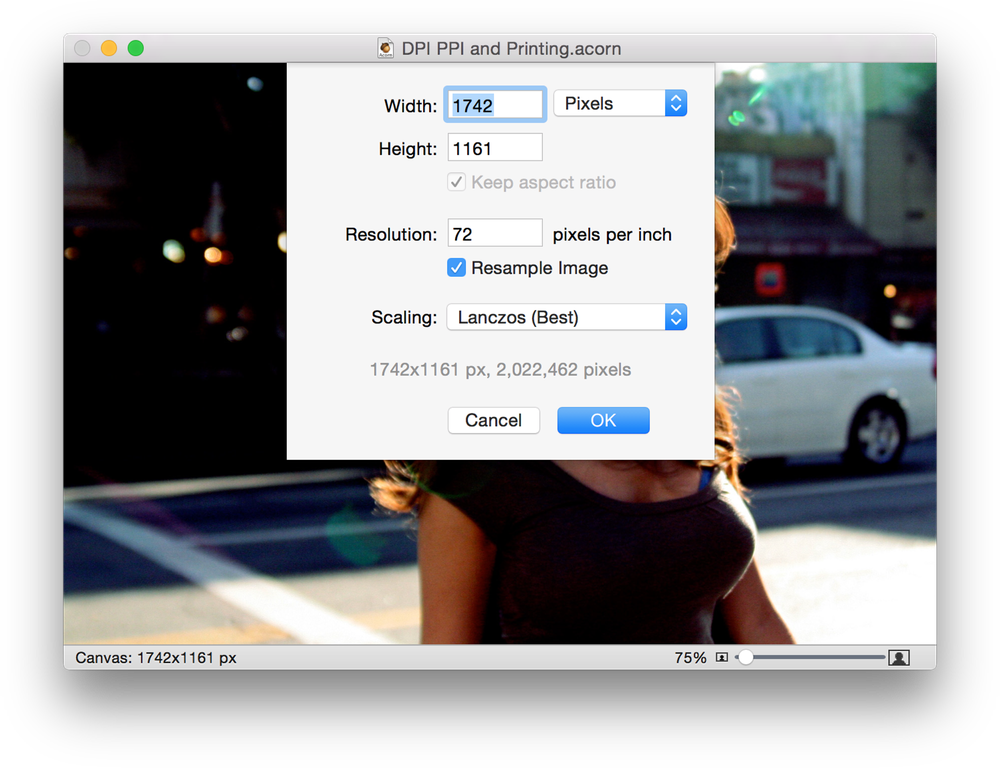Click the yellow minimize window button
Viewport: 1000px width, 768px height.
(x=109, y=48)
